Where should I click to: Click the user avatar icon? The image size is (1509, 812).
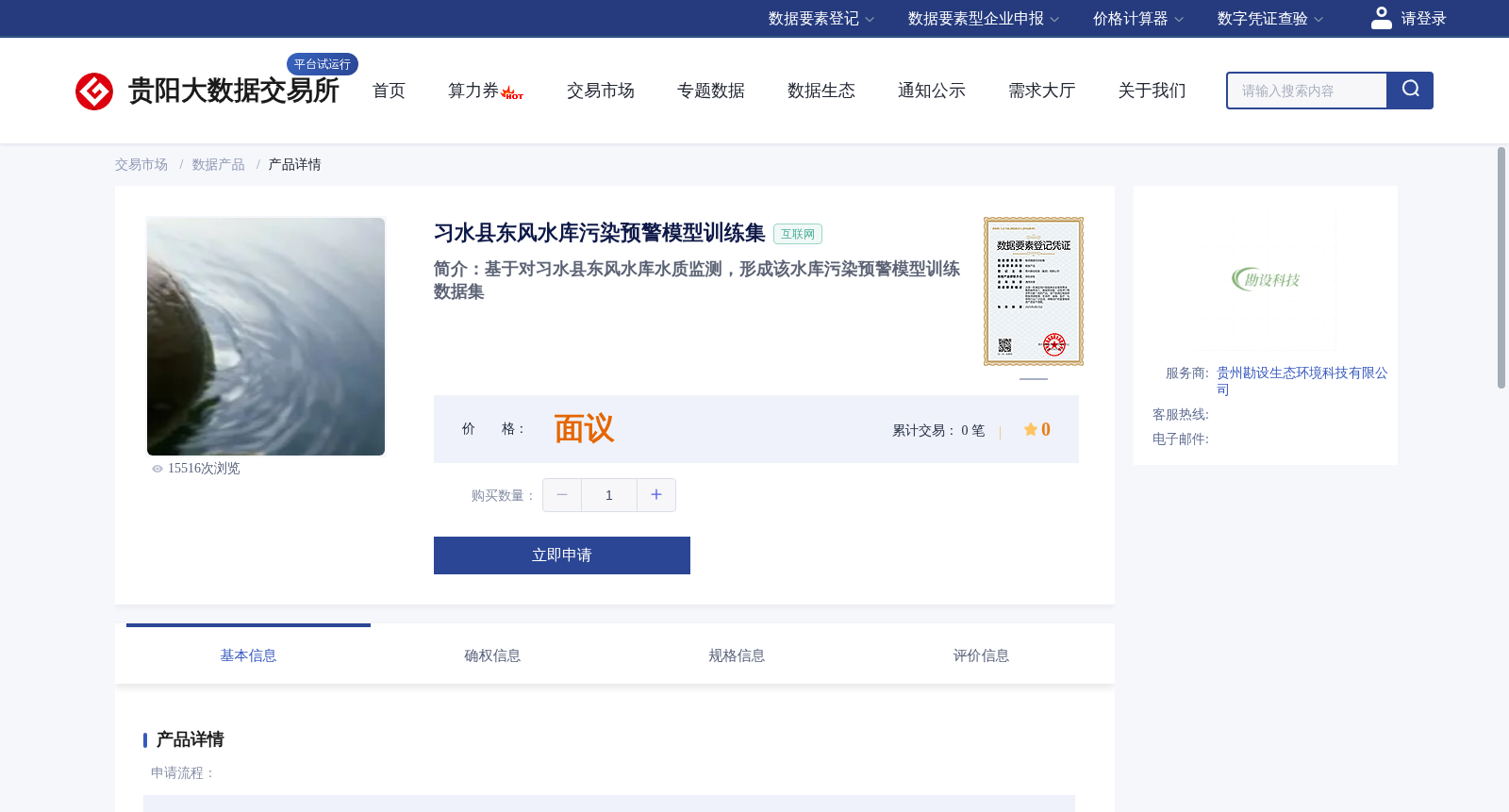(x=1382, y=18)
